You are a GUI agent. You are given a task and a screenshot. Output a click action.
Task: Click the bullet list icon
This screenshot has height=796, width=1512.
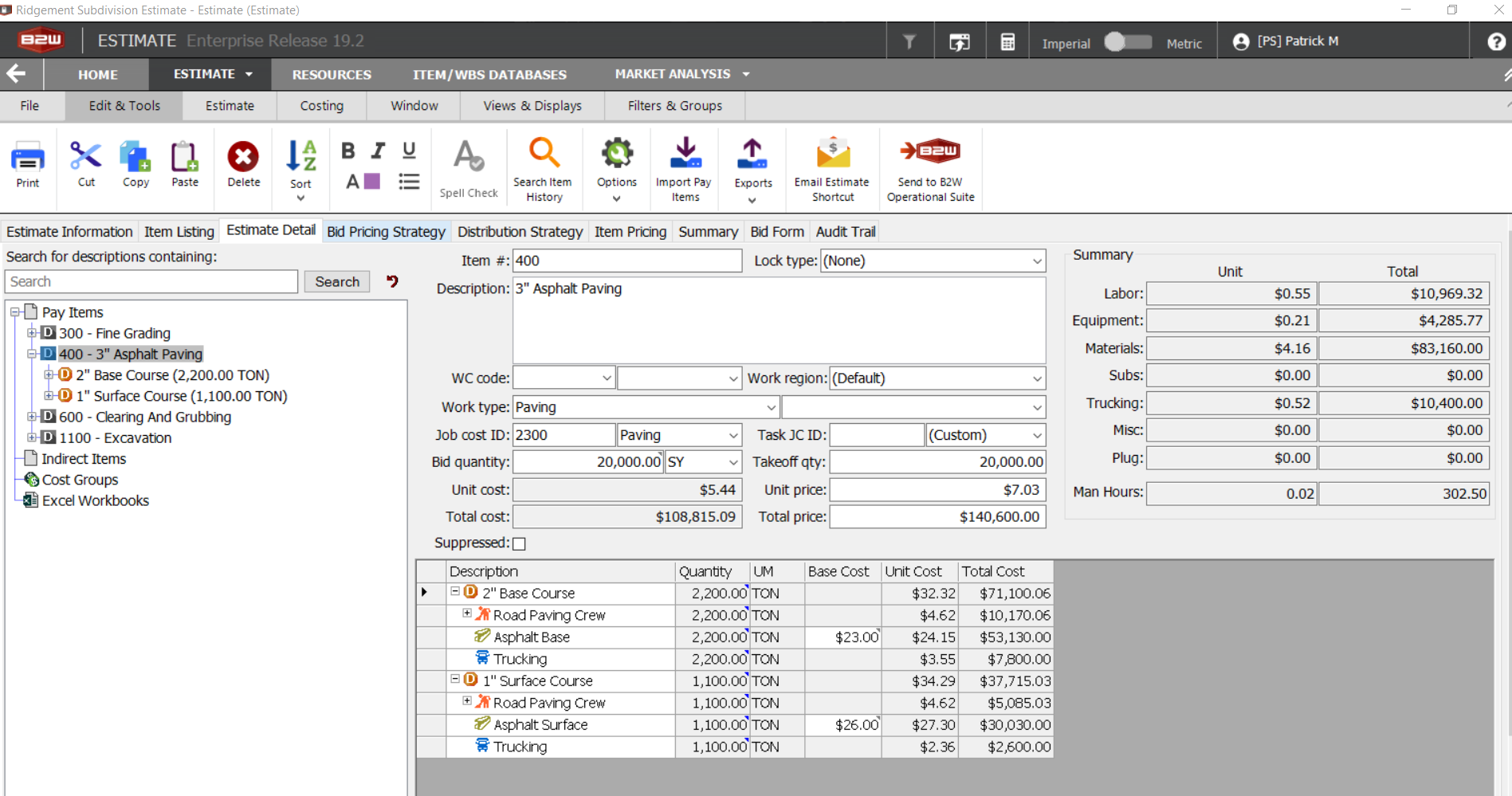pos(409,182)
